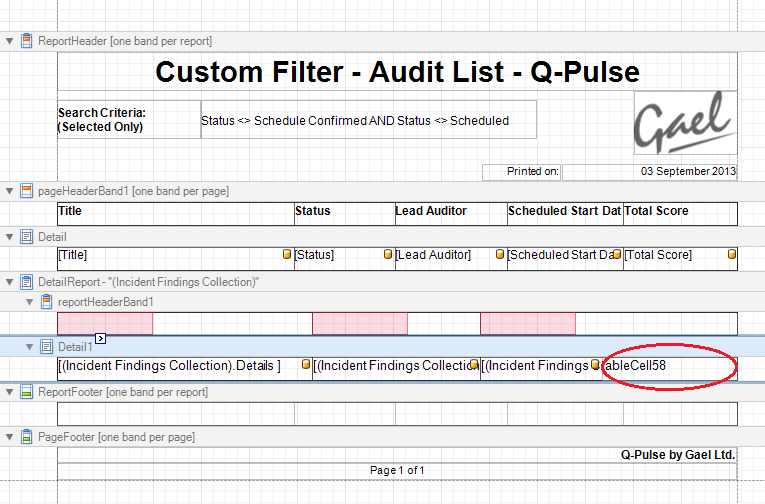The image size is (765, 504).
Task: Select the Gael logo picture
Action: (685, 123)
